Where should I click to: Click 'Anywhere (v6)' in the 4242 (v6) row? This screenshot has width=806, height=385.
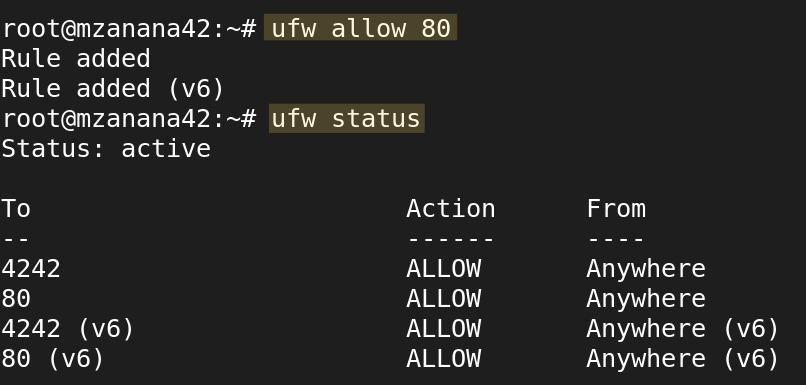(x=683, y=328)
